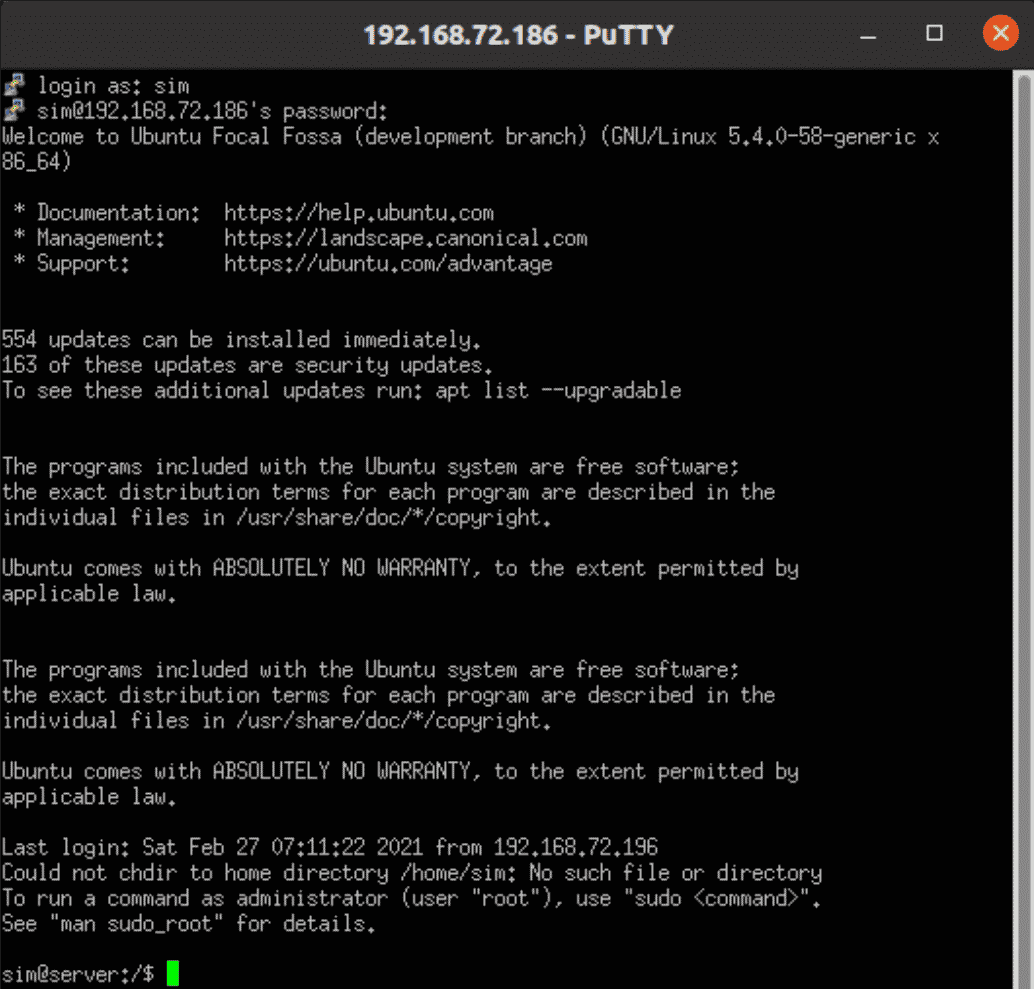1034x989 pixels.
Task: Click the 'Could not chdir to home directory' line
Action: click(x=412, y=872)
